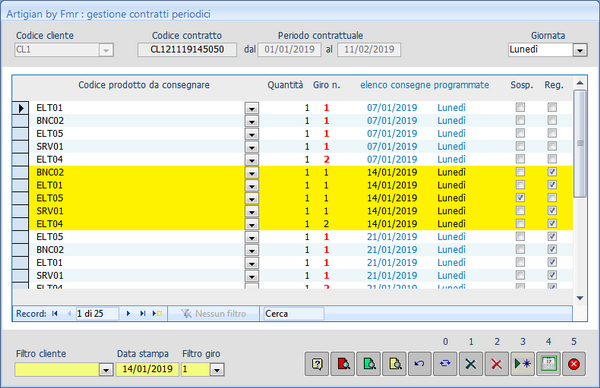Viewport: 600px width, 388px height.
Task: Uncheck Reg. for BNC02 on 14/01/2019
Action: [552, 172]
